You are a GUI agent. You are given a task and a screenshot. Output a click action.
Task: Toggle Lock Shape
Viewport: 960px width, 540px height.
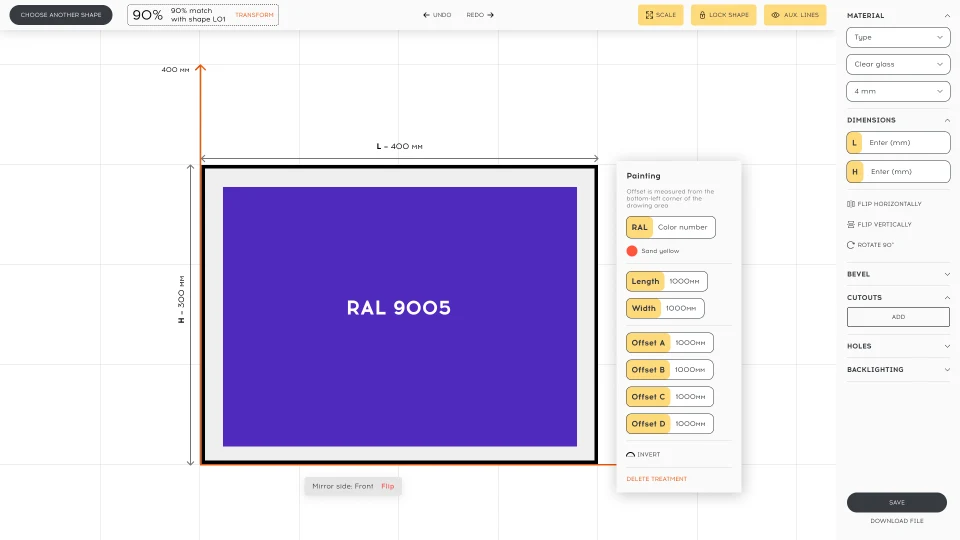click(x=724, y=15)
